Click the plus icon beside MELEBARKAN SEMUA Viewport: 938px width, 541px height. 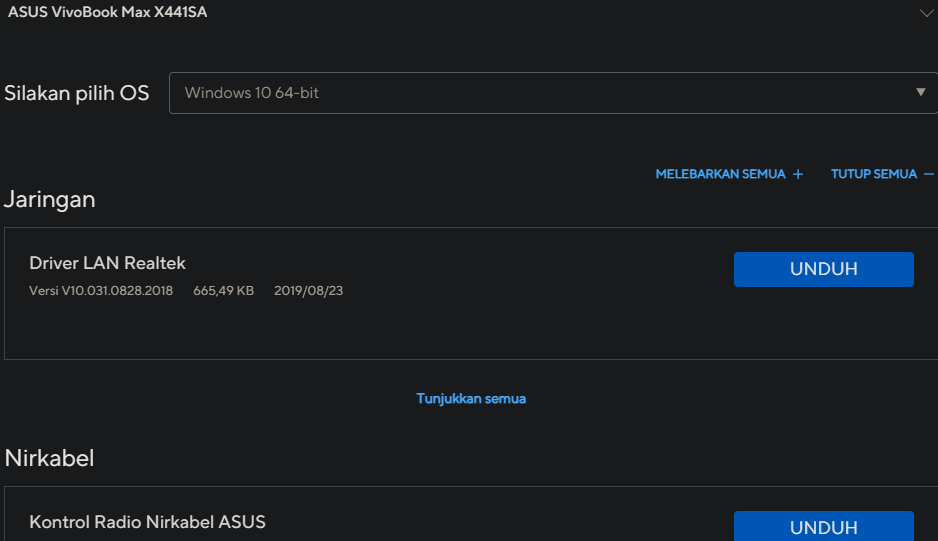point(798,174)
